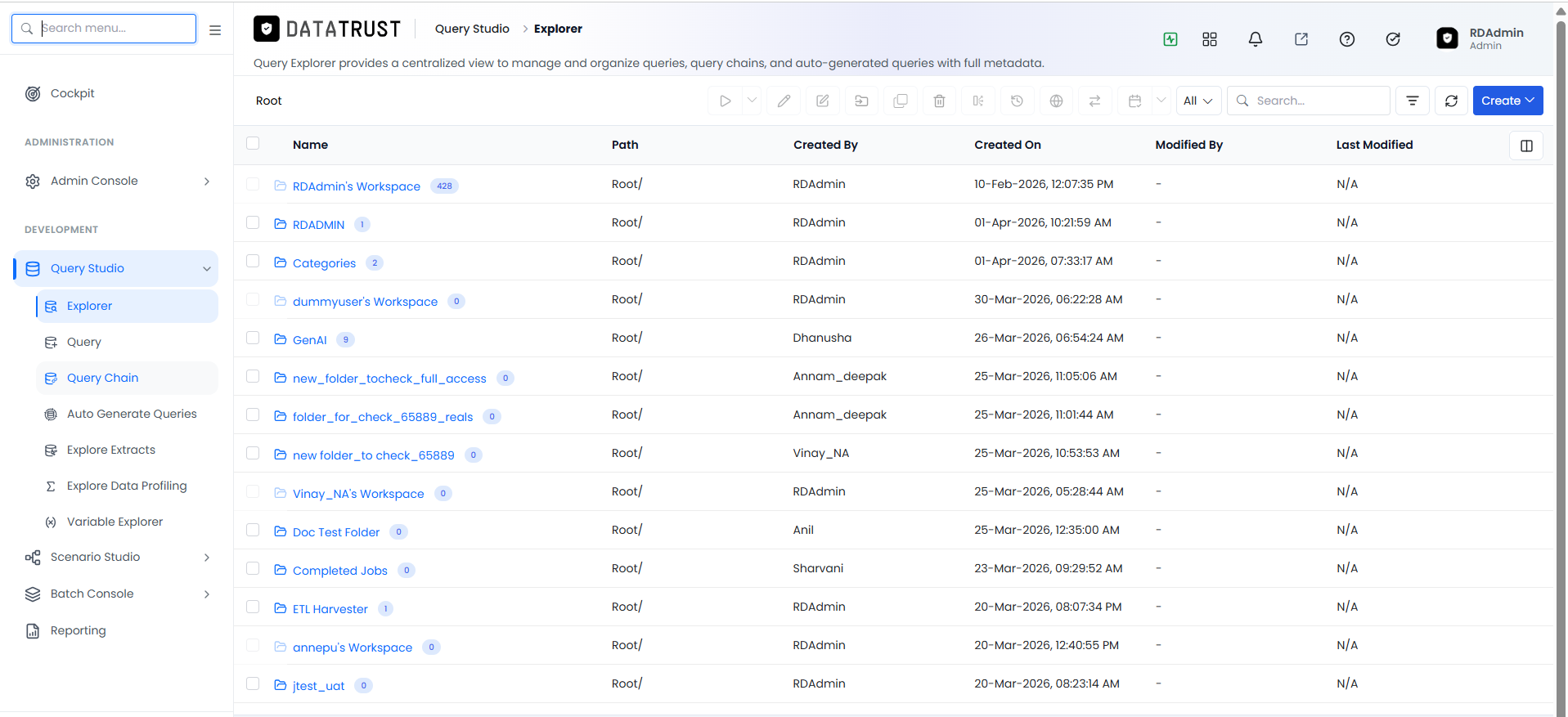Click the move-to-folder toolbar icon
Image resolution: width=1568 pixels, height=717 pixels.
pos(861,101)
